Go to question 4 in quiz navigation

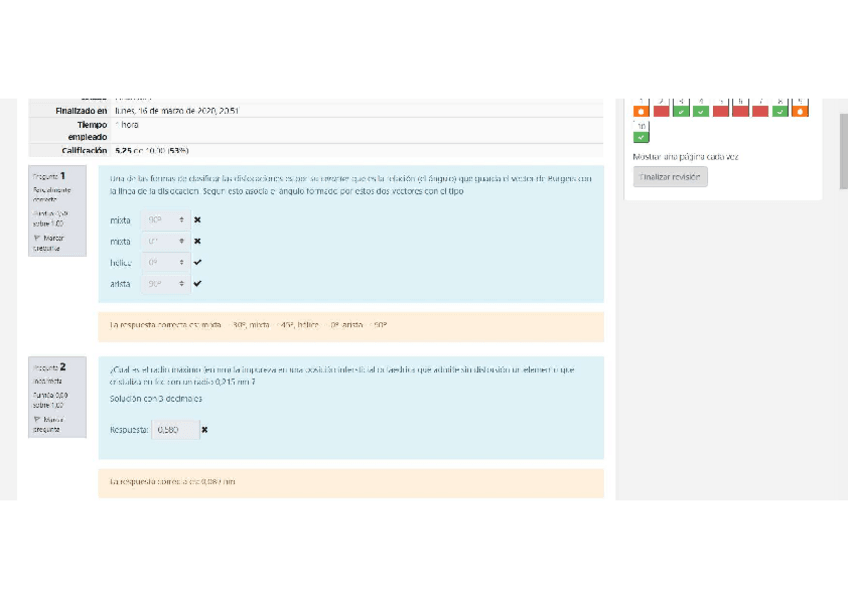click(701, 107)
